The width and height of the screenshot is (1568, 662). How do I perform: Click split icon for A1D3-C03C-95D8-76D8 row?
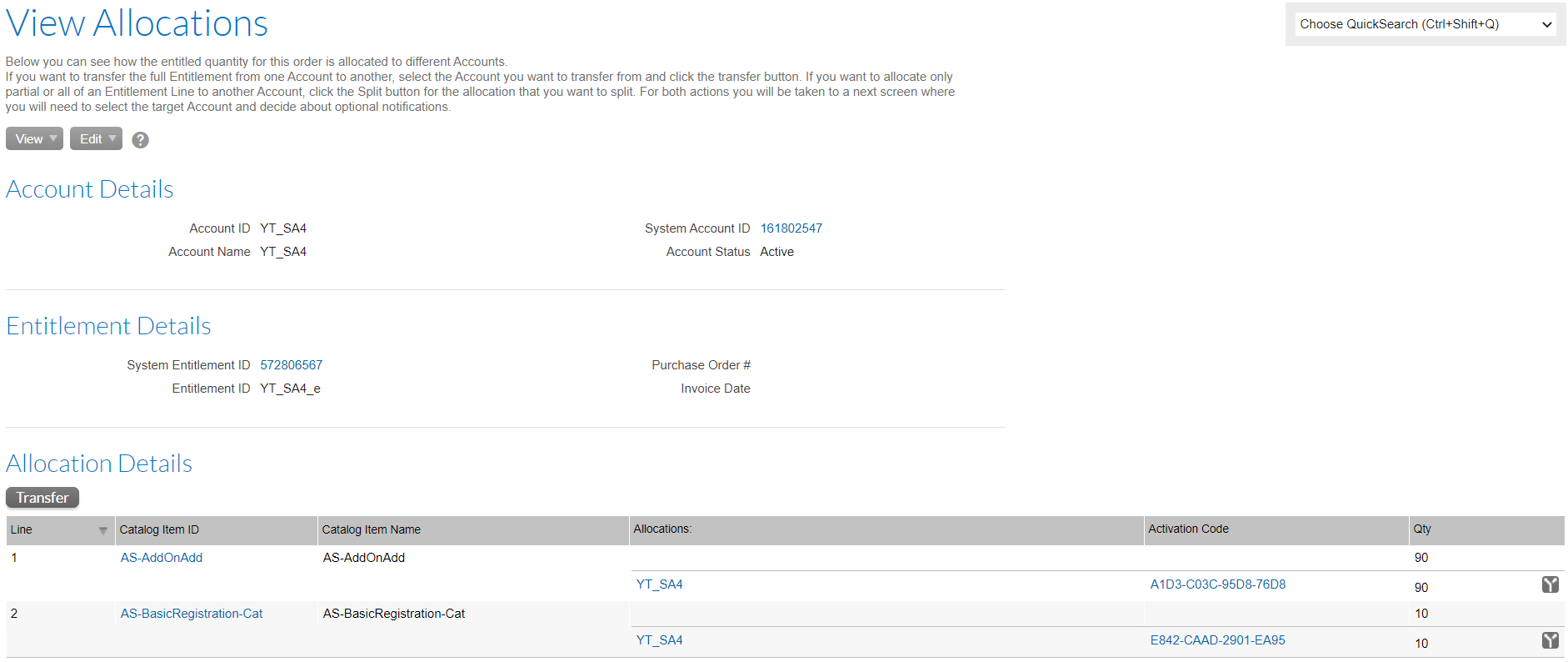(x=1550, y=584)
